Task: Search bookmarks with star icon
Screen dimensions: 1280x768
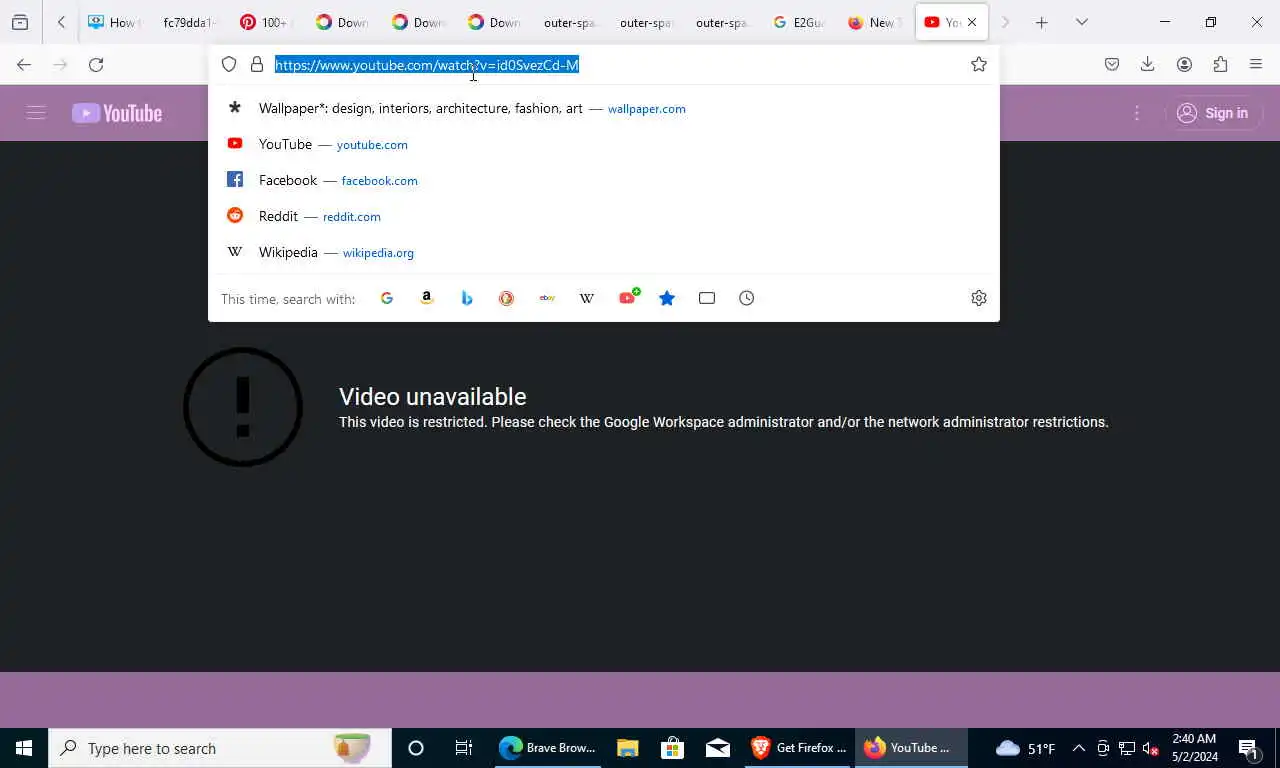Action: [x=667, y=298]
